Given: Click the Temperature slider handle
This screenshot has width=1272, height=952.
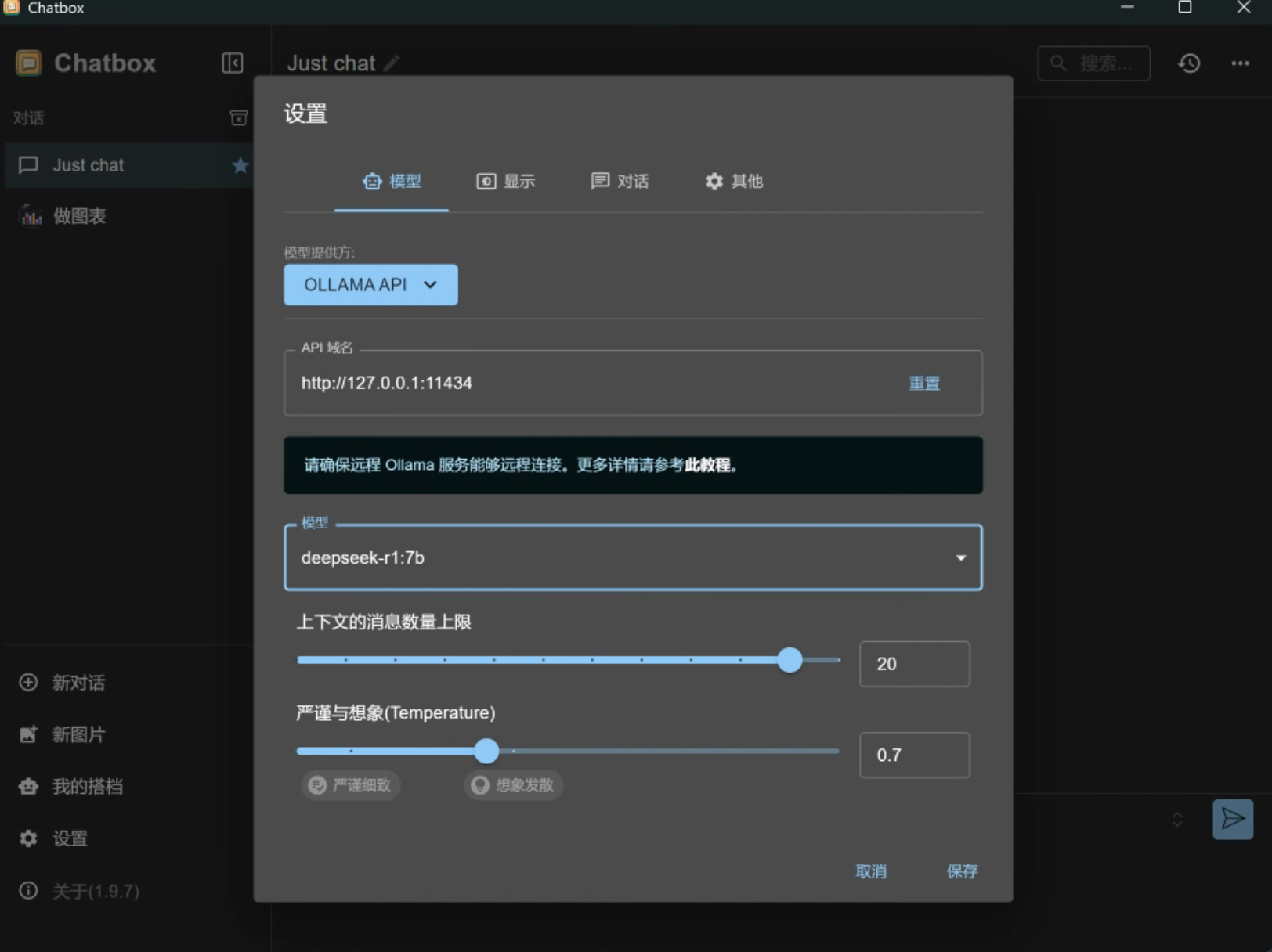Looking at the screenshot, I should pyautogui.click(x=486, y=751).
